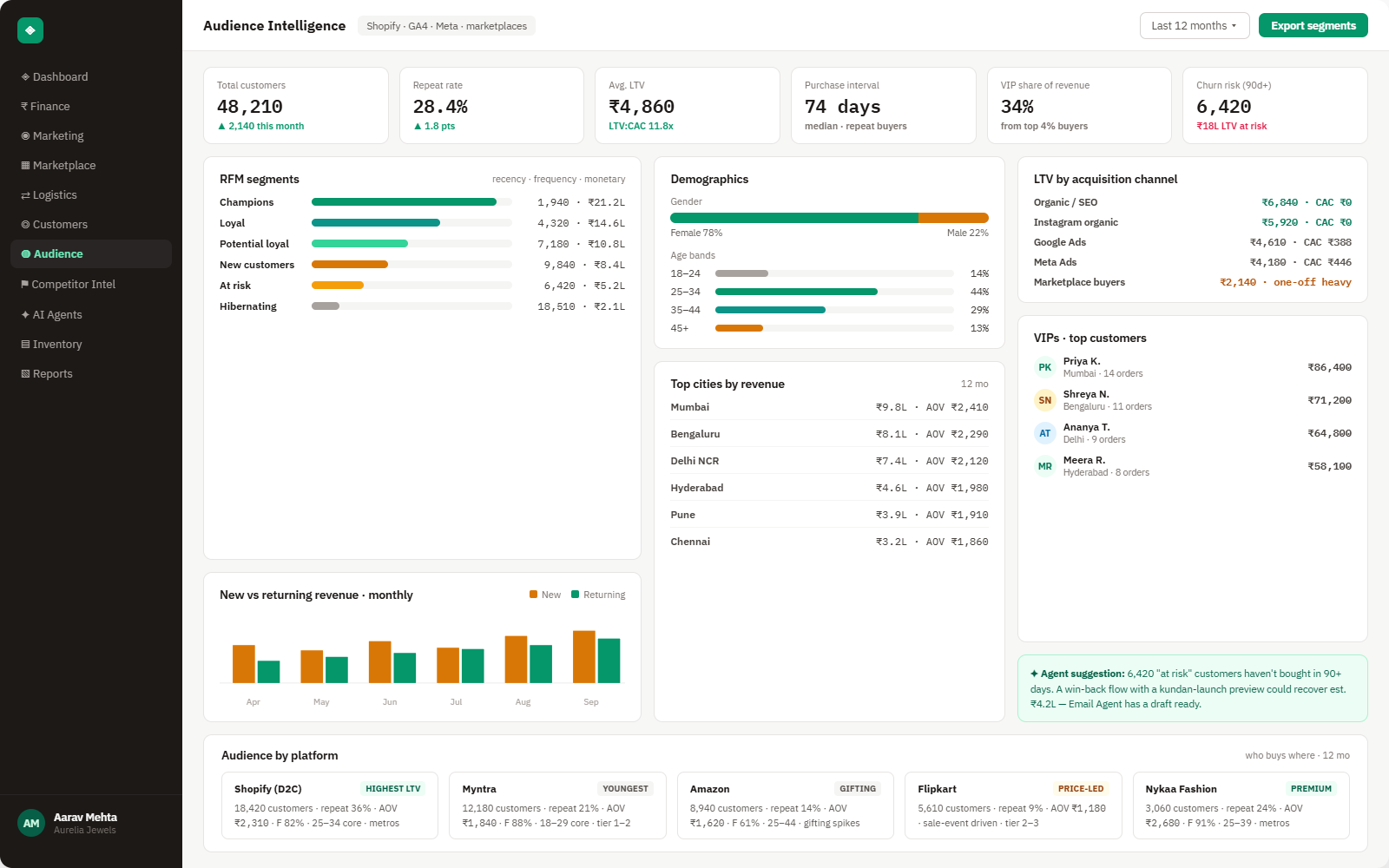Select the Purchase interval 74 days card
This screenshot has width=1389, height=868.
click(884, 105)
